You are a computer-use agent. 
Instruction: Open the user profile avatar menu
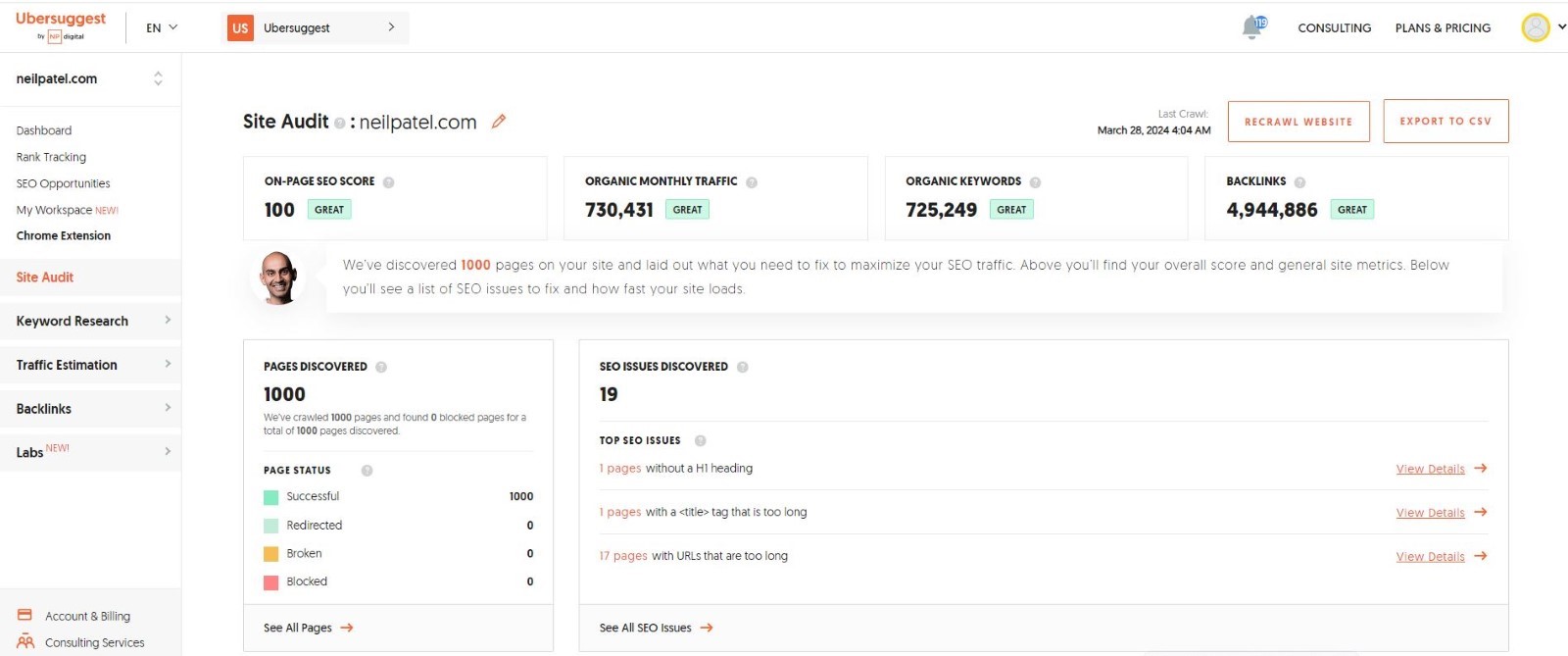coord(1536,27)
